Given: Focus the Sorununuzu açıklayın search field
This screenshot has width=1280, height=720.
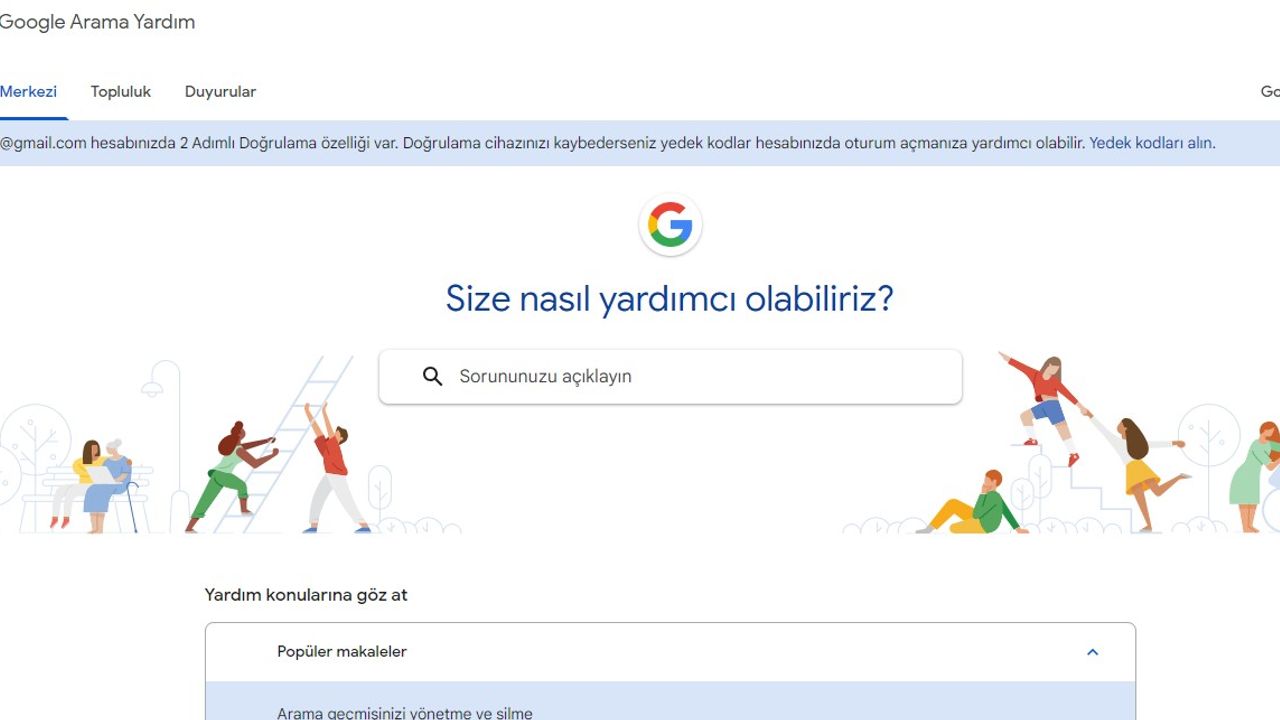Looking at the screenshot, I should tap(670, 377).
